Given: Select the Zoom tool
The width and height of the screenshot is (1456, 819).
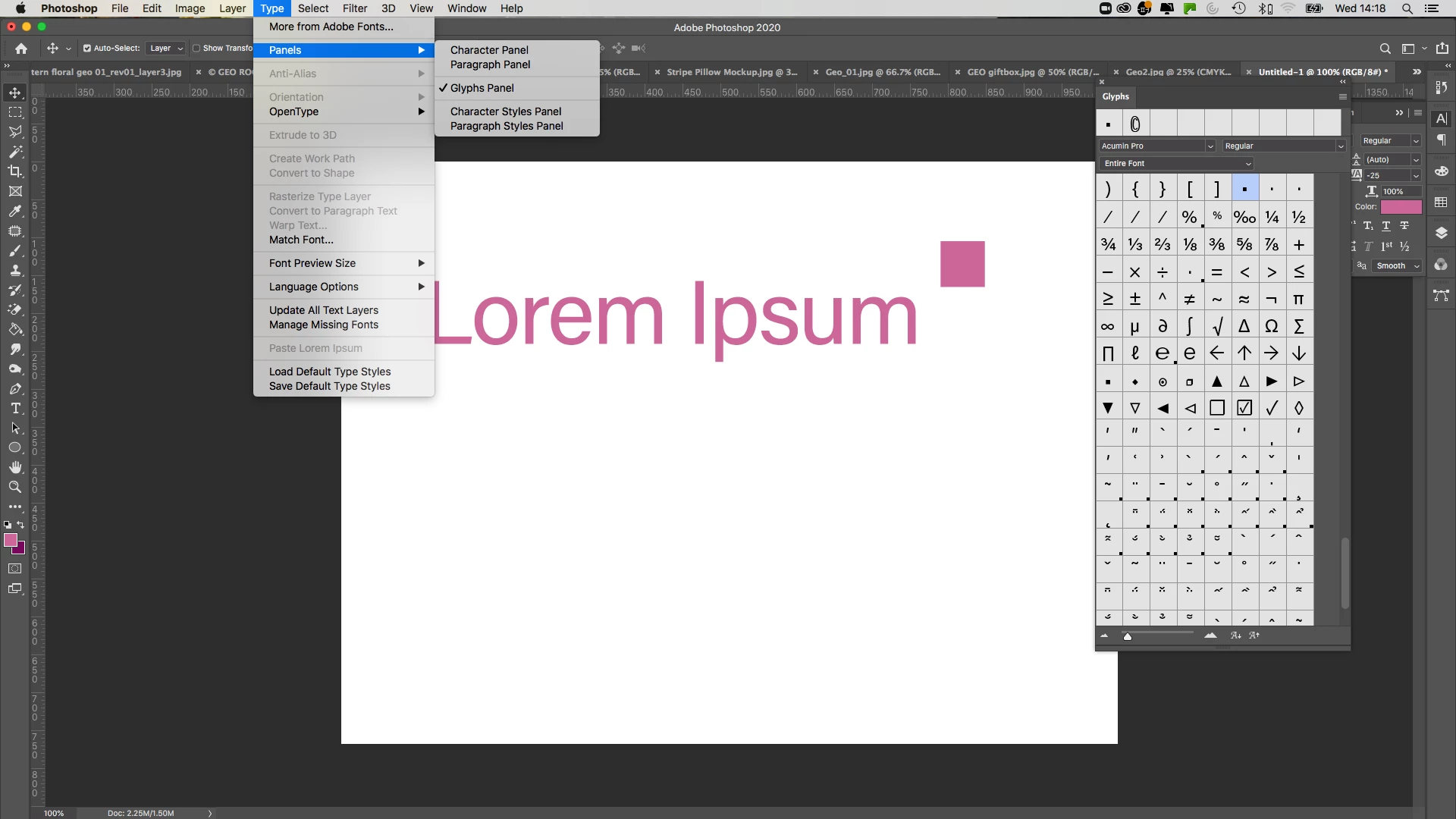Looking at the screenshot, I should coord(14,487).
